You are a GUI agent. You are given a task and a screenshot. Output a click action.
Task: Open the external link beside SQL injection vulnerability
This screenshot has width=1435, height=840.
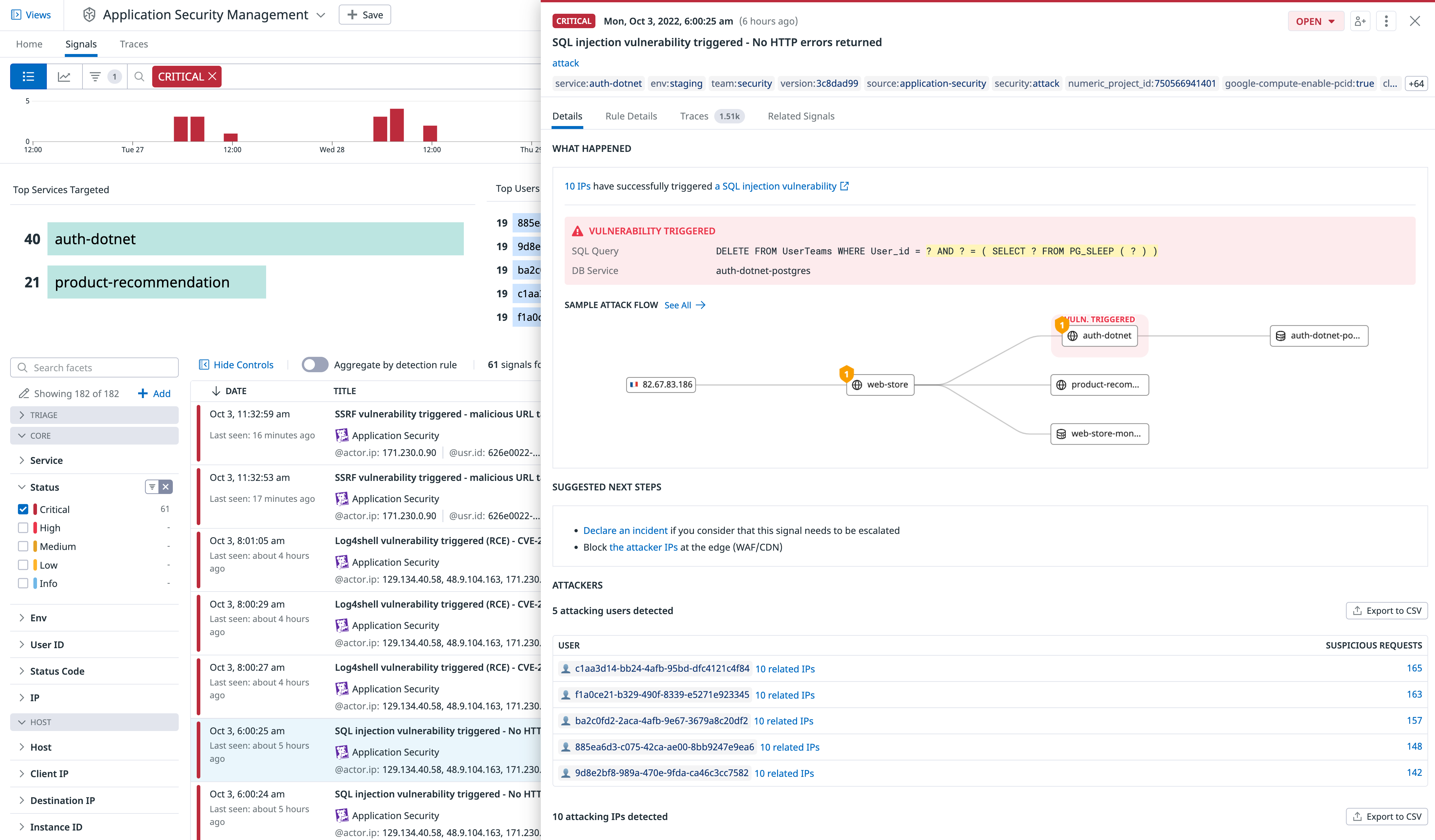click(845, 186)
